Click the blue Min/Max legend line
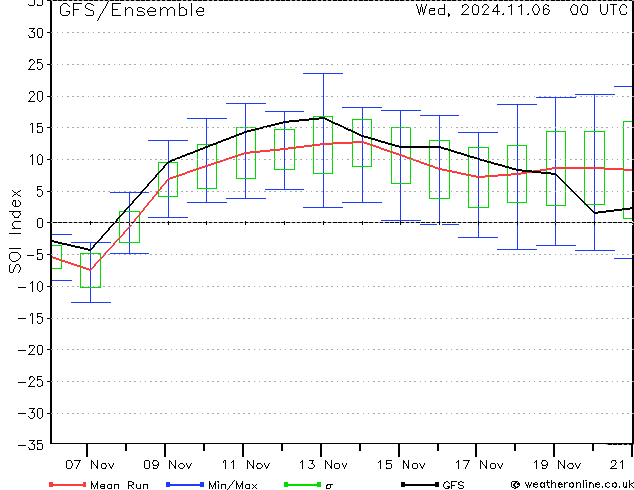This screenshot has height=490, width=634. click(185, 484)
